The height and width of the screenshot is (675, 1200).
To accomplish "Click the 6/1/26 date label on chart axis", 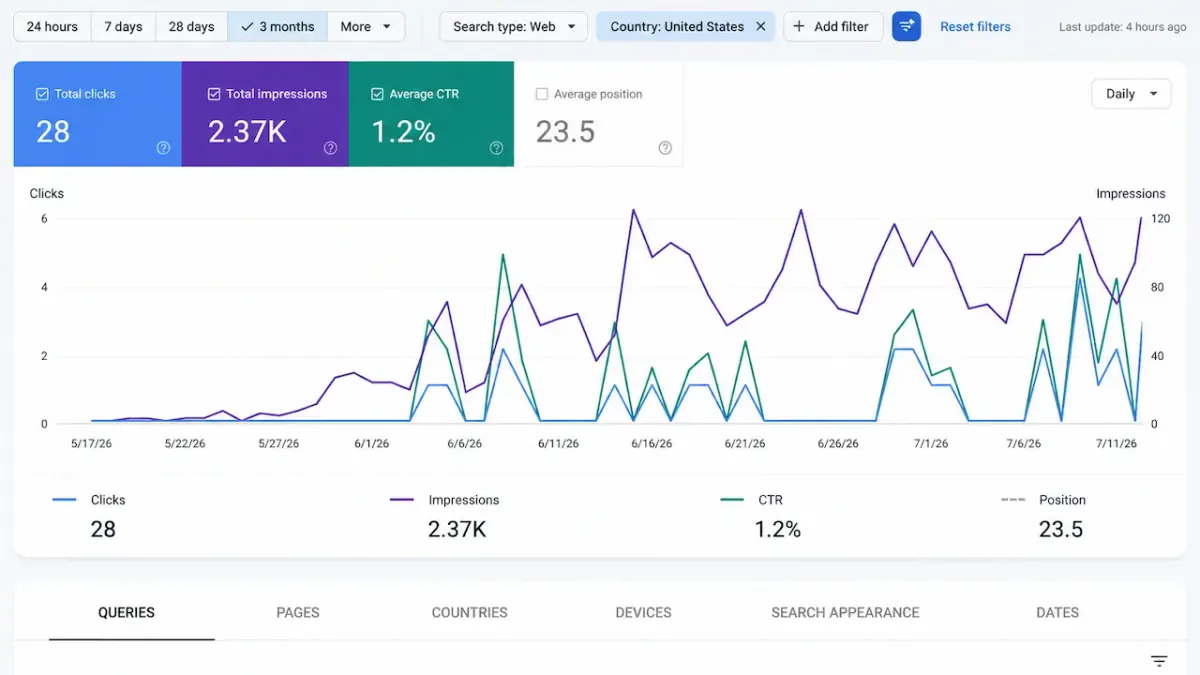I will [371, 443].
